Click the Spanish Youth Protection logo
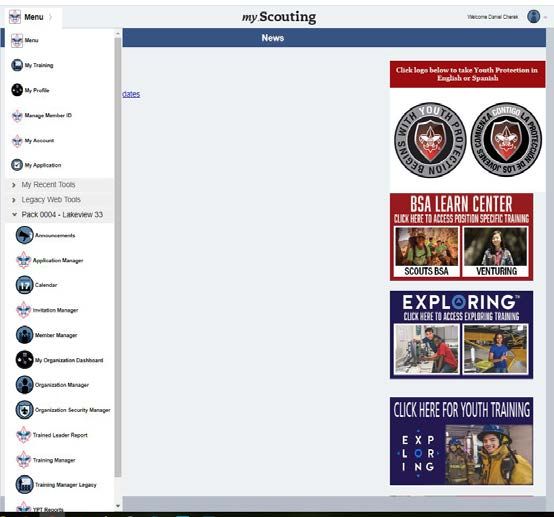 tap(506, 140)
